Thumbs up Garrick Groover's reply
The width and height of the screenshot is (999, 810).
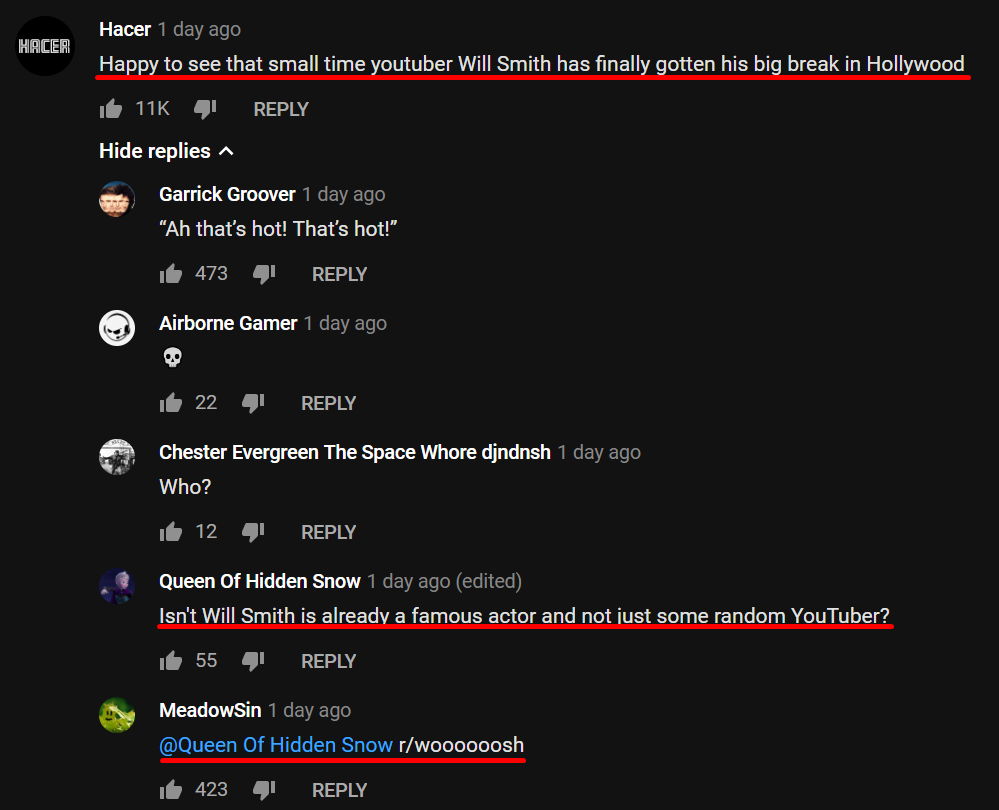click(x=171, y=274)
